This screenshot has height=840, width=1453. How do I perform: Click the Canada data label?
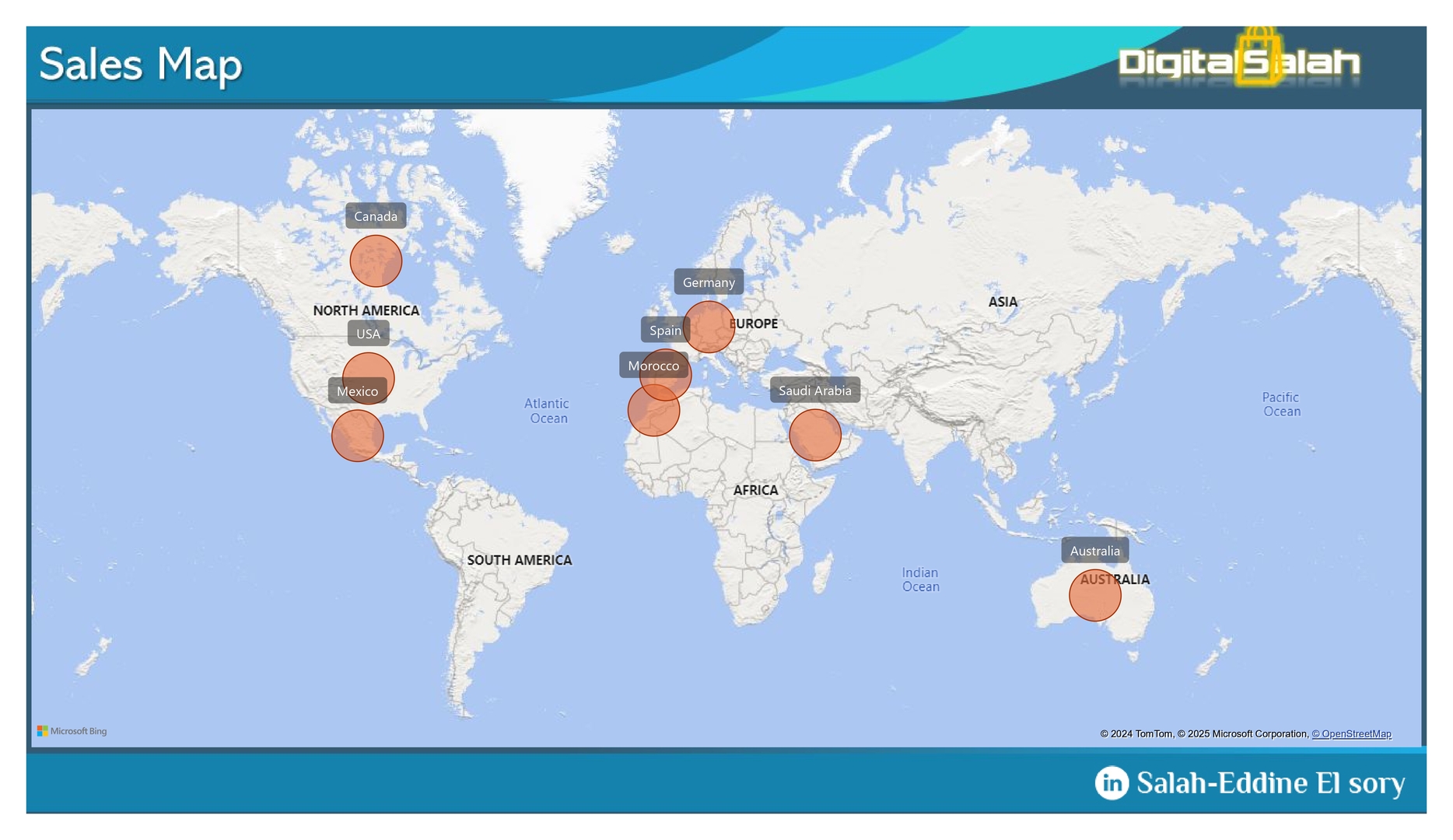(376, 216)
